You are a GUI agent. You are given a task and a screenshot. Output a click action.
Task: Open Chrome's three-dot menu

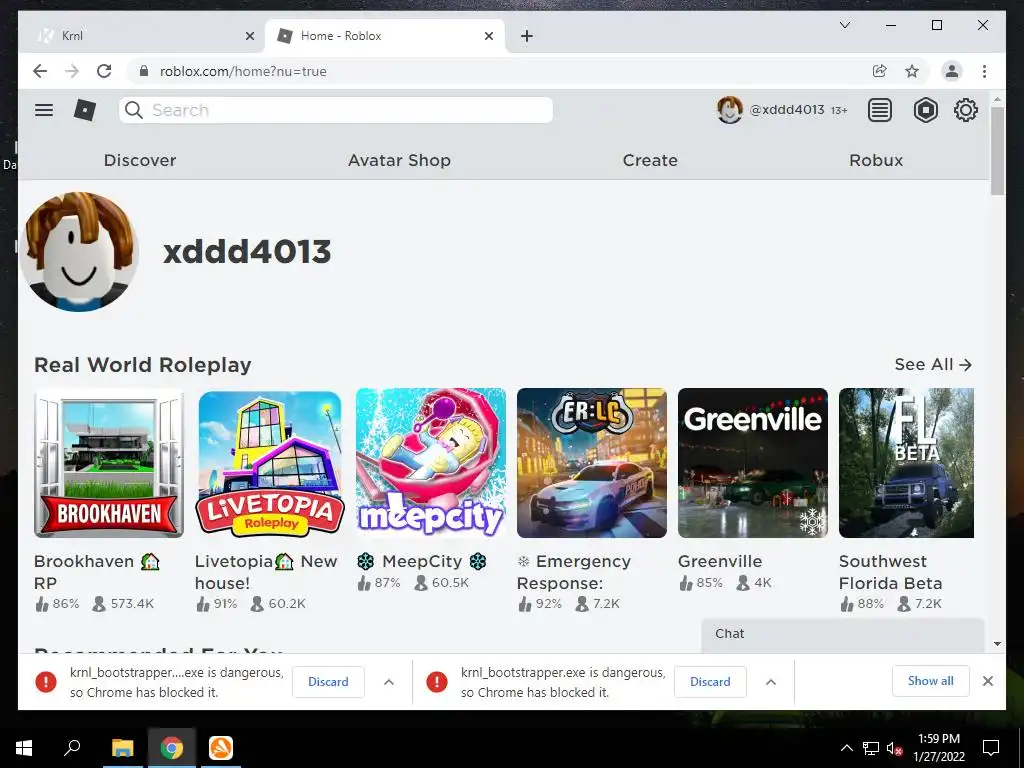984,71
